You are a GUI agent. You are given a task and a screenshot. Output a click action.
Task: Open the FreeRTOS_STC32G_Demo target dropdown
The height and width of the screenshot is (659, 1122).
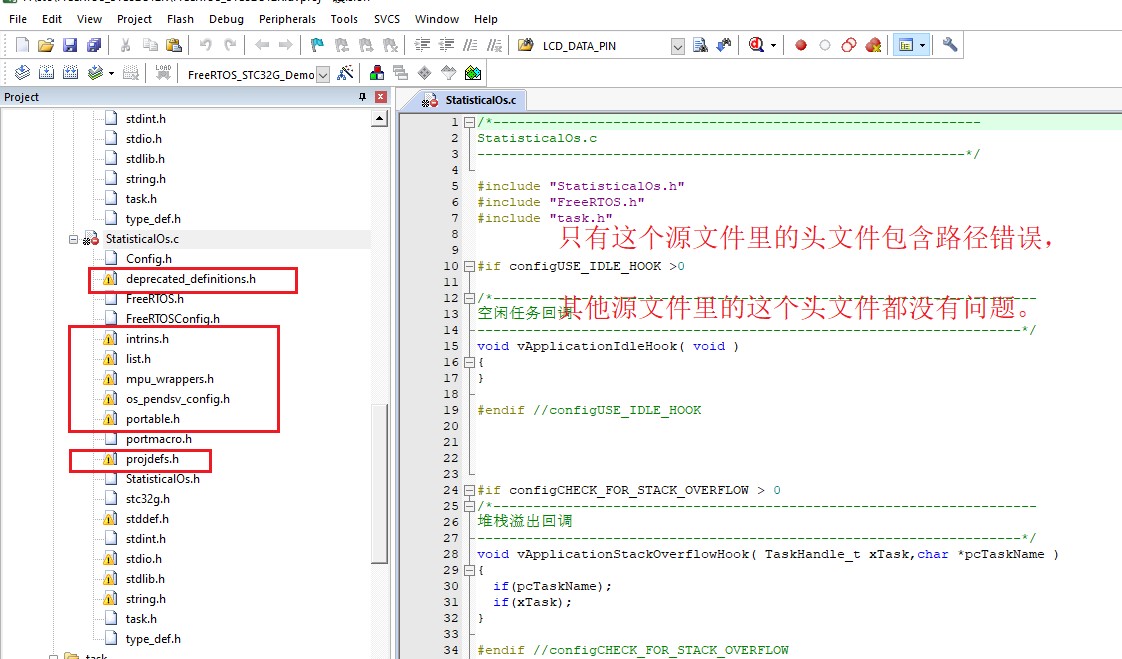click(323, 74)
